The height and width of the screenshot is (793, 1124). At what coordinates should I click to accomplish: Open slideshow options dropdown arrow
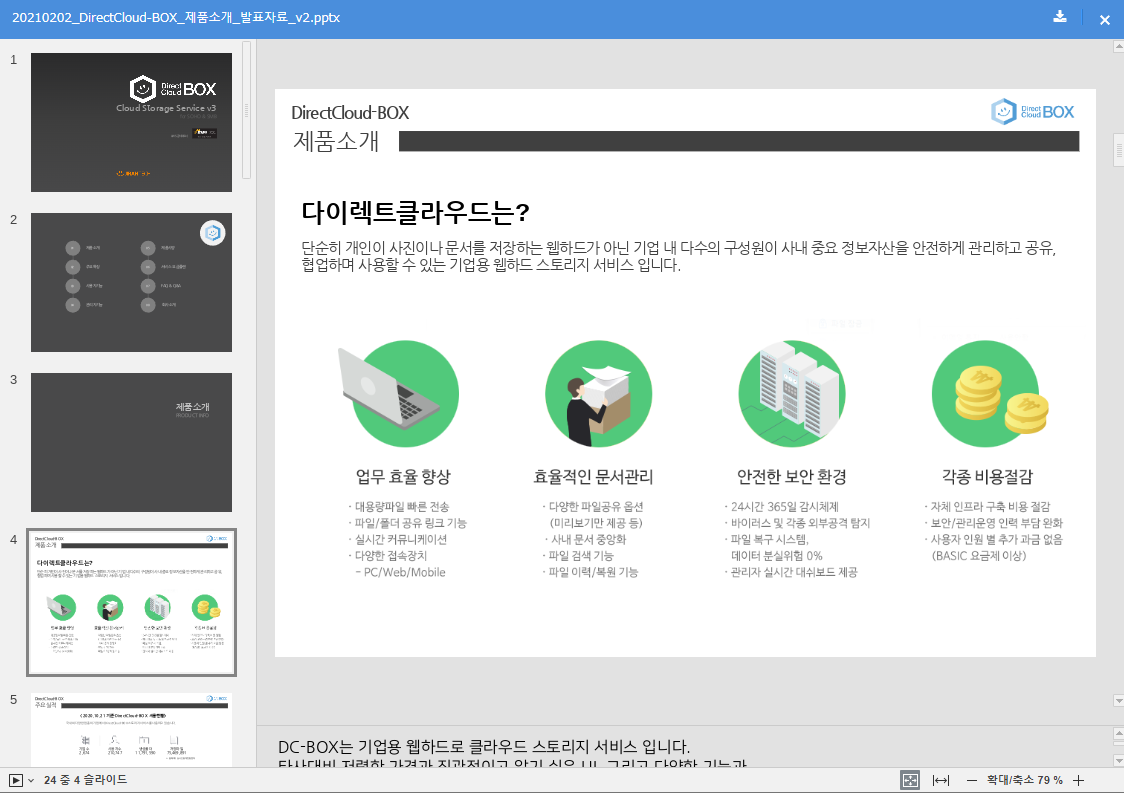32,780
